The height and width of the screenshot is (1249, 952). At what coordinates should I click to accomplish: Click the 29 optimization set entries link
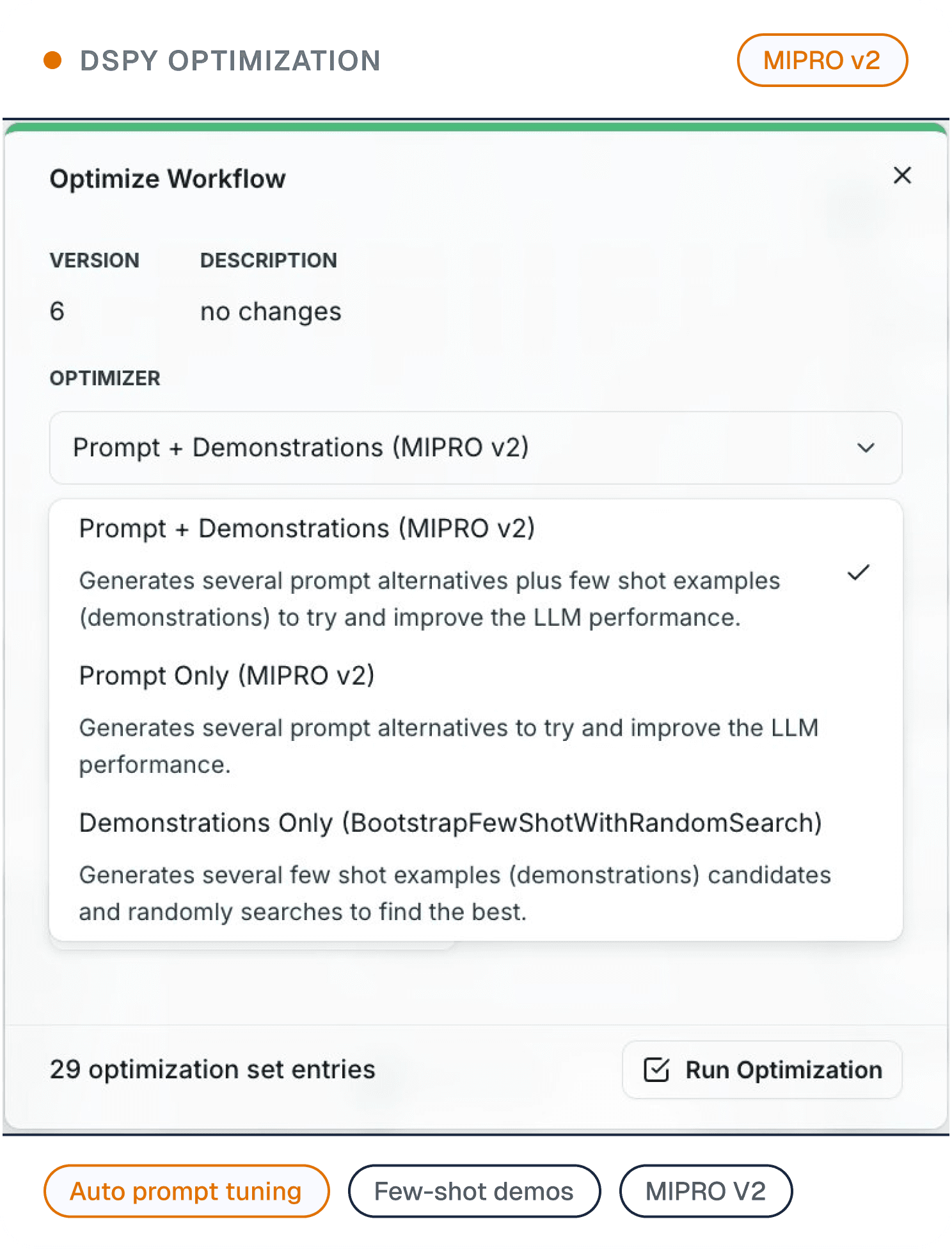(212, 1069)
